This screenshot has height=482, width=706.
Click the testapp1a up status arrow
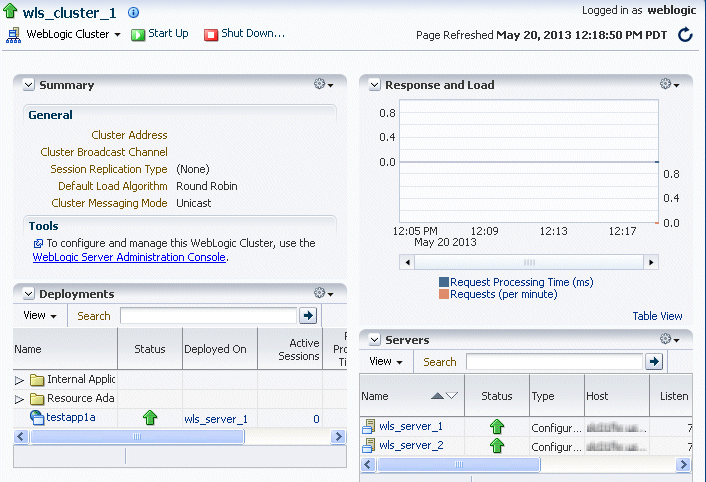pos(150,418)
